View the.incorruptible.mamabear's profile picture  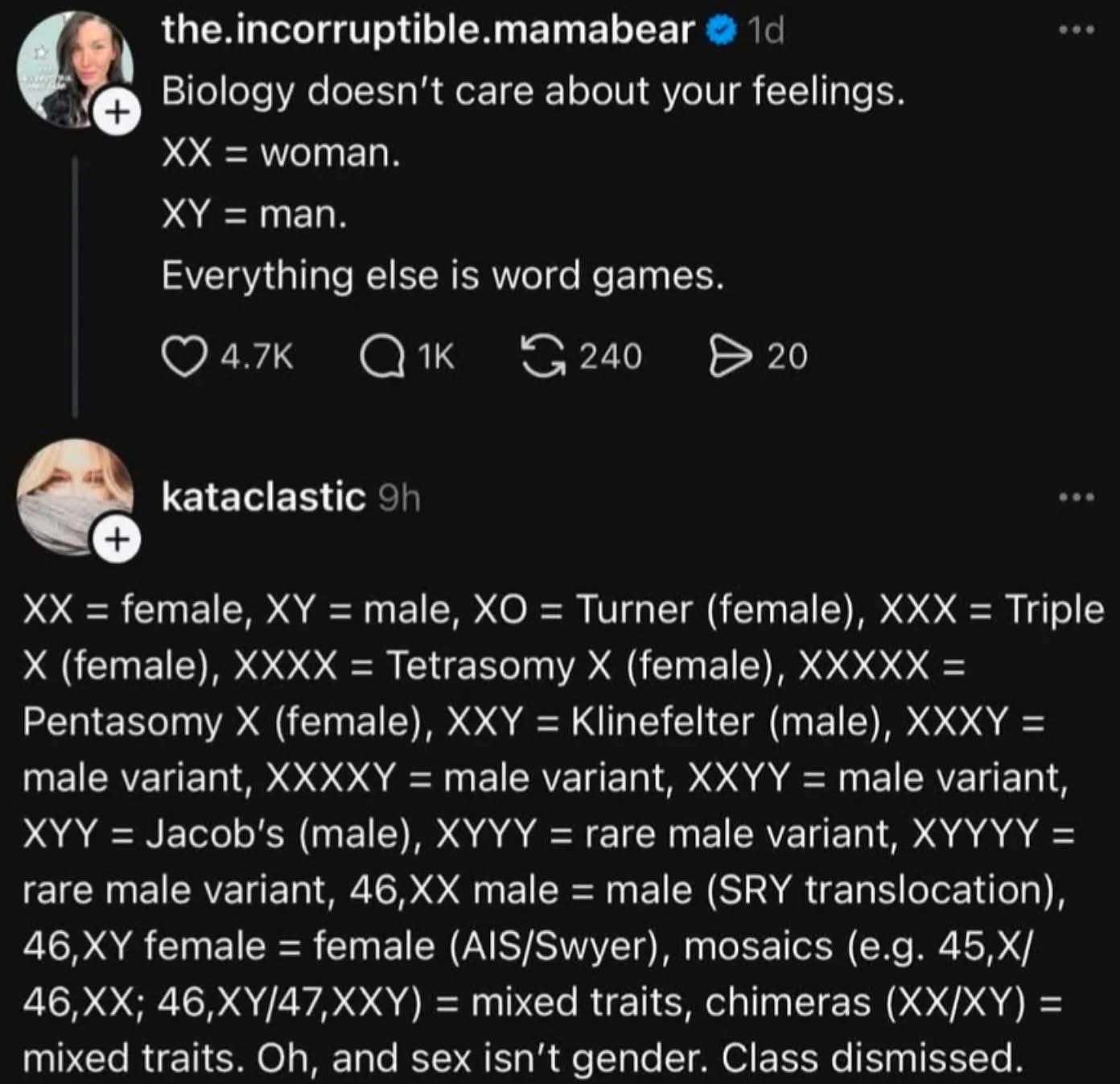point(72,68)
